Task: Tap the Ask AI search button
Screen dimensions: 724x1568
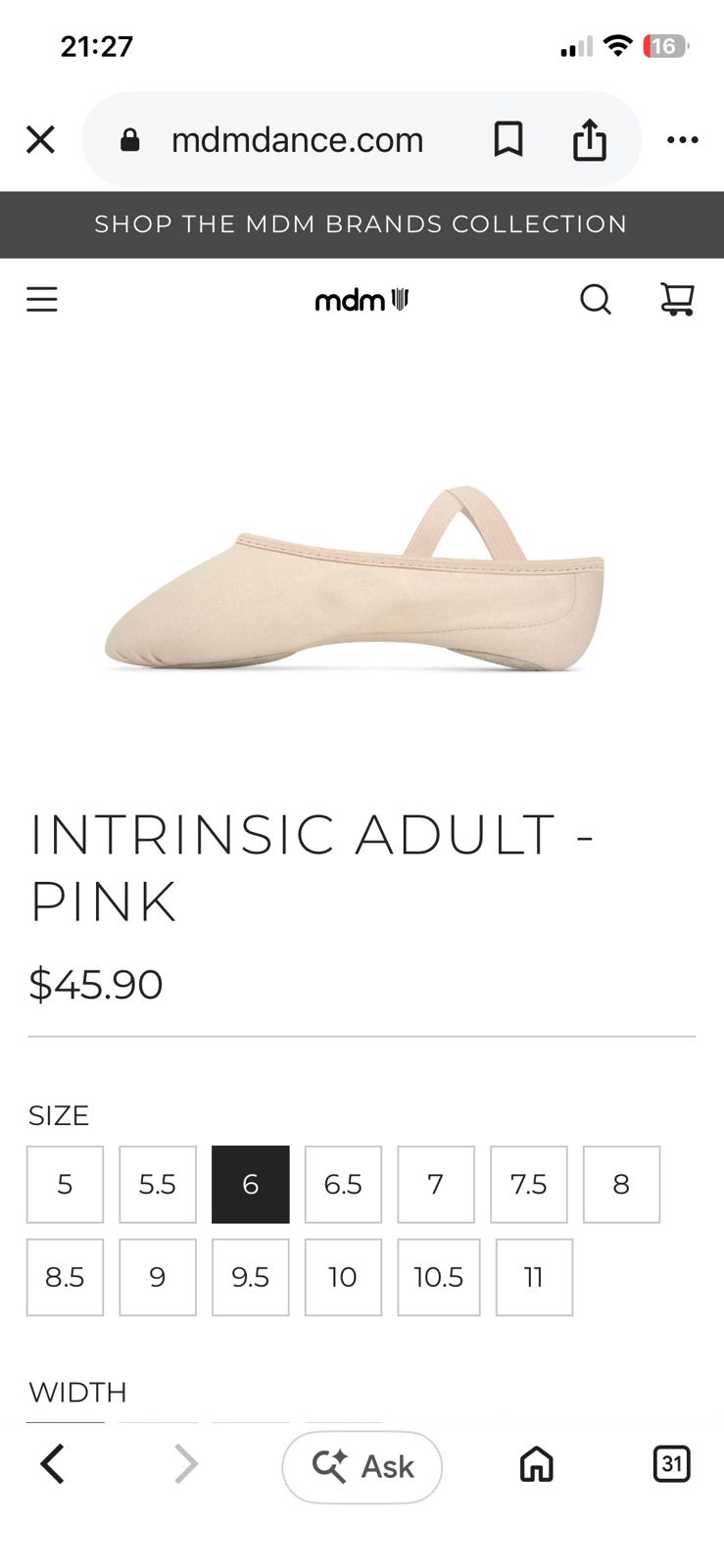Action: click(x=362, y=1466)
